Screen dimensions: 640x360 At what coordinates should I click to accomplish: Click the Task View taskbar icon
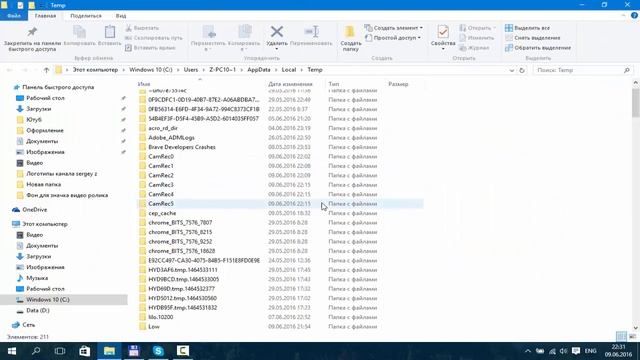click(60, 351)
